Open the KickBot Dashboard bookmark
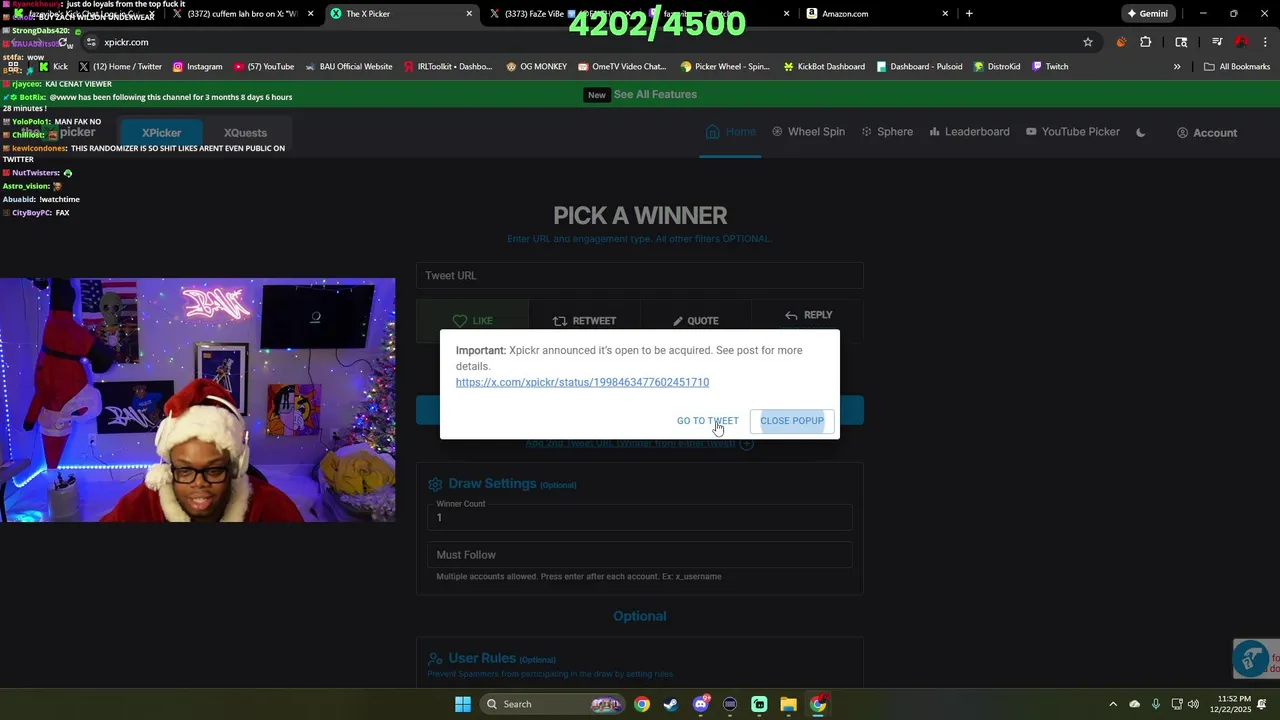 pyautogui.click(x=824, y=67)
